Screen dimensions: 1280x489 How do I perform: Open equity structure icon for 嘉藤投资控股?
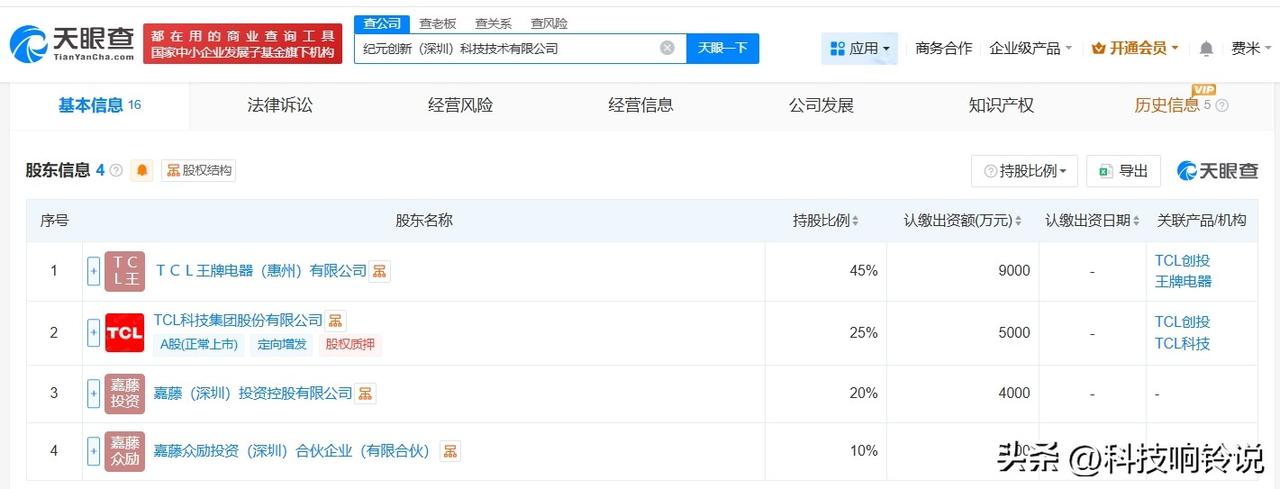(x=366, y=393)
